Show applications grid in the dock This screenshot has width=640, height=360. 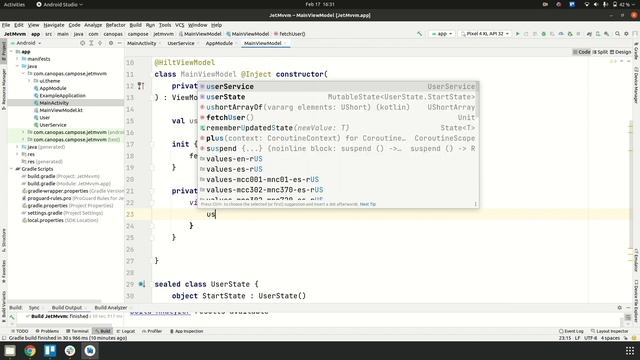coord(630,351)
